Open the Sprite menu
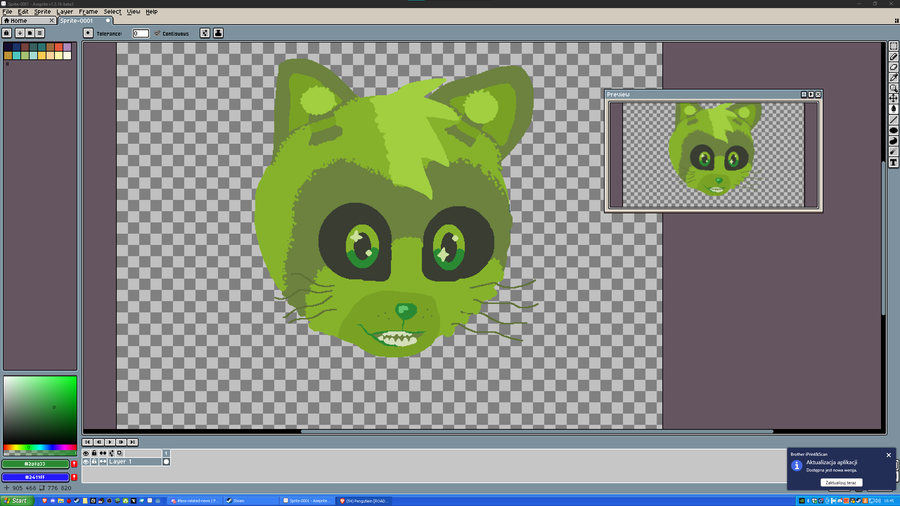The height and width of the screenshot is (506, 900). 42,11
